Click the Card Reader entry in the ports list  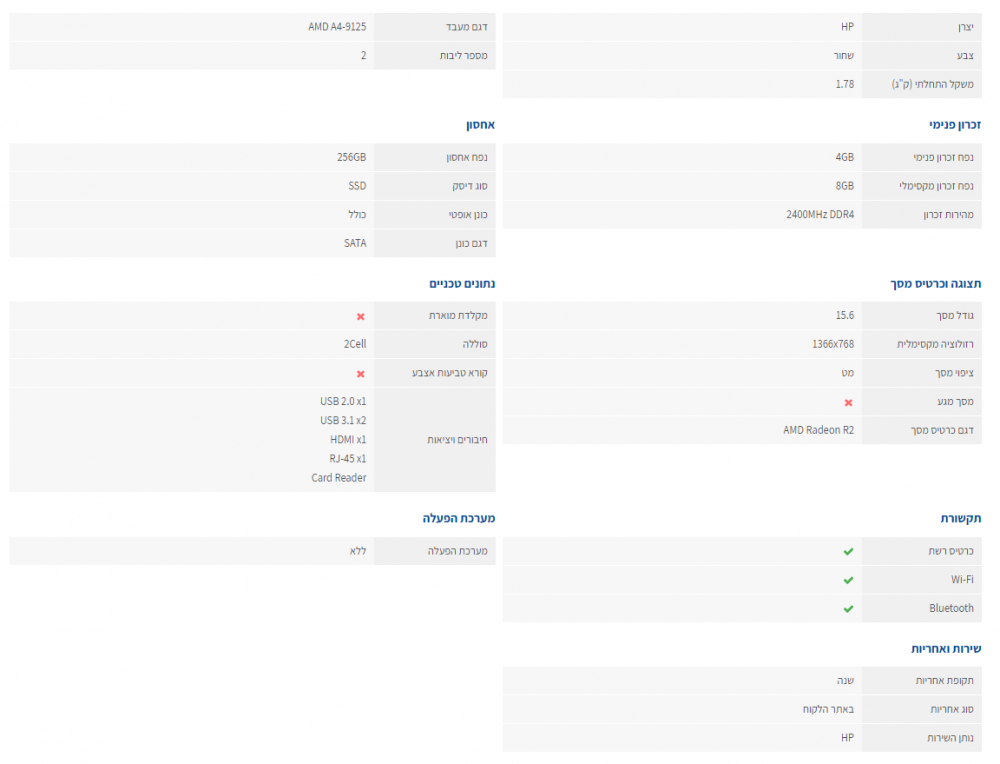point(338,478)
